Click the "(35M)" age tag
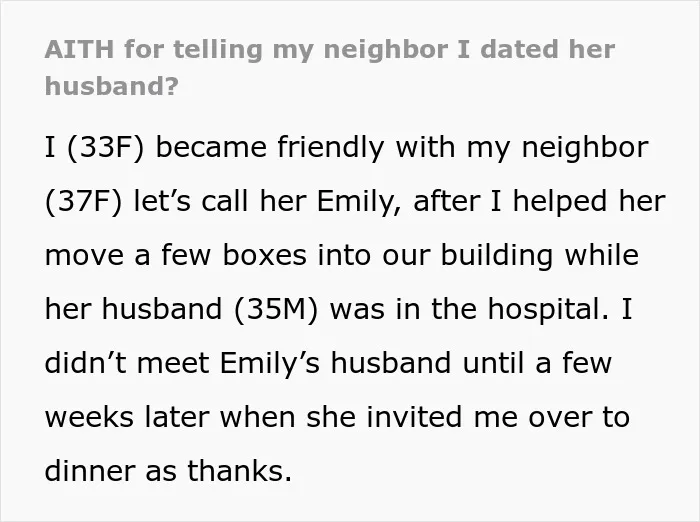700x522 pixels. pyautogui.click(x=276, y=309)
